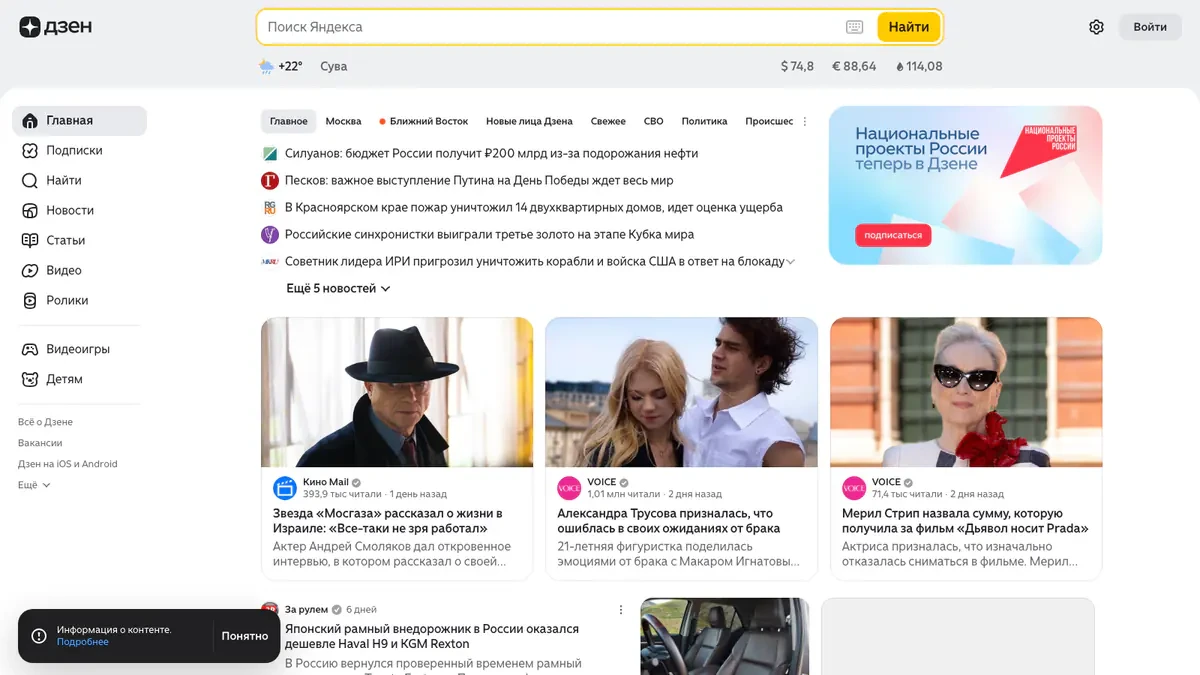Screen dimensions: 1200x675
Task: Switch to the Политика tab
Action: coord(704,121)
